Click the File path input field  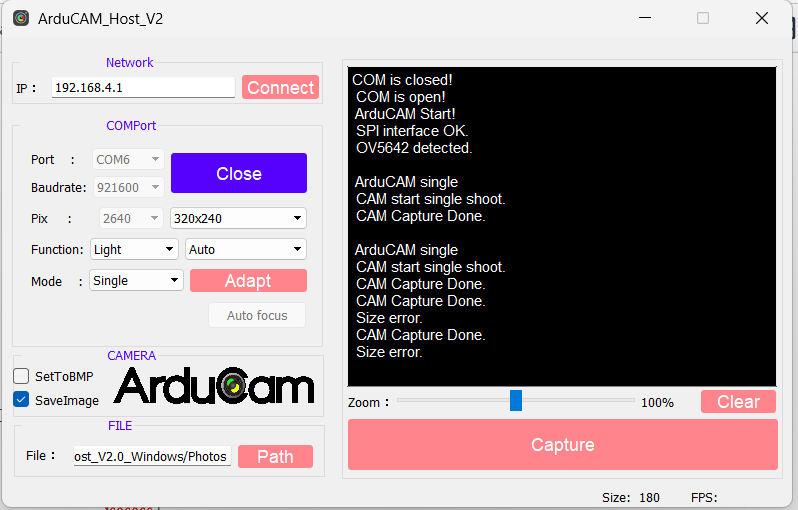(x=152, y=456)
